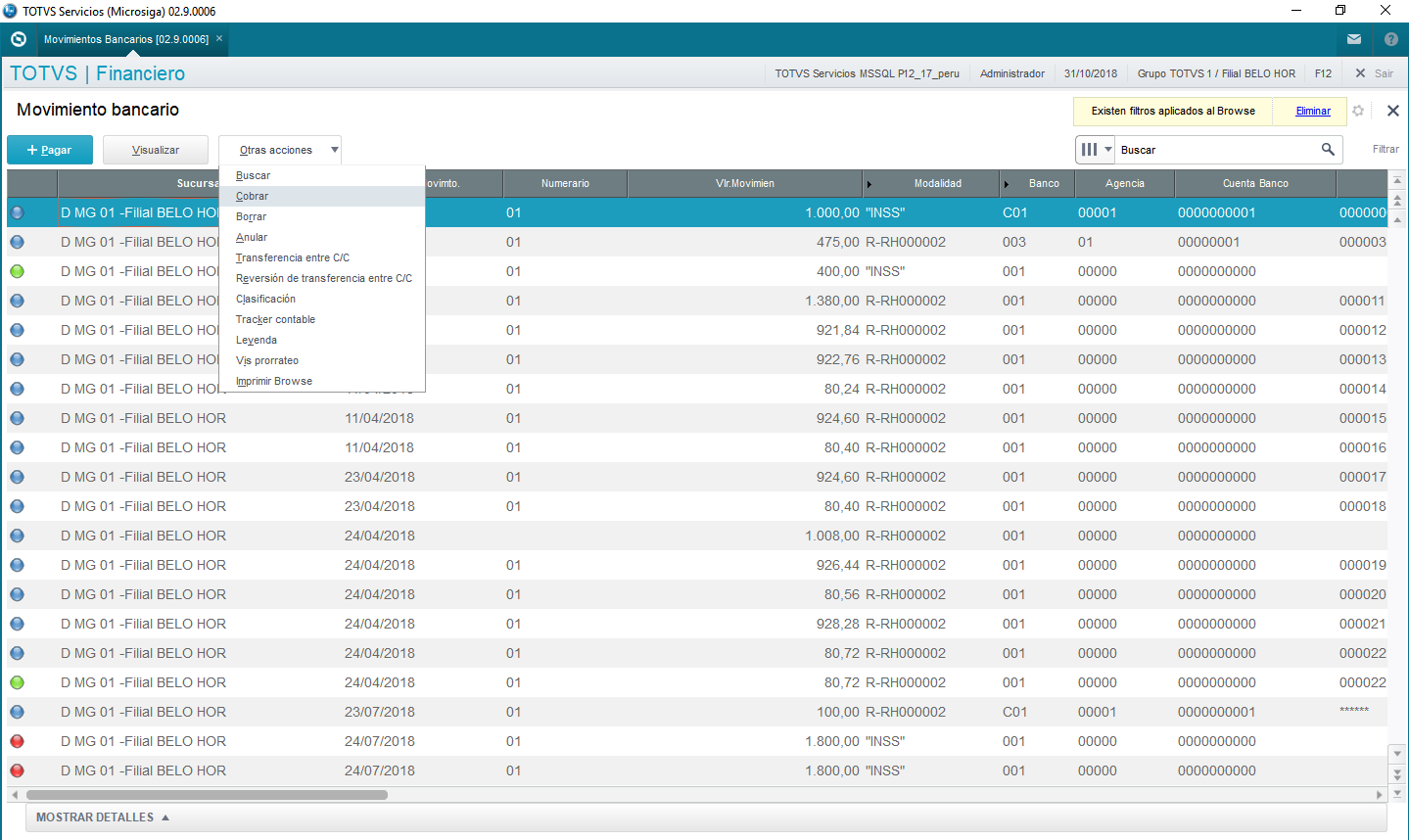Click the green status dot in the second 80,72 row
This screenshot has height=840, width=1409.
pyautogui.click(x=17, y=682)
